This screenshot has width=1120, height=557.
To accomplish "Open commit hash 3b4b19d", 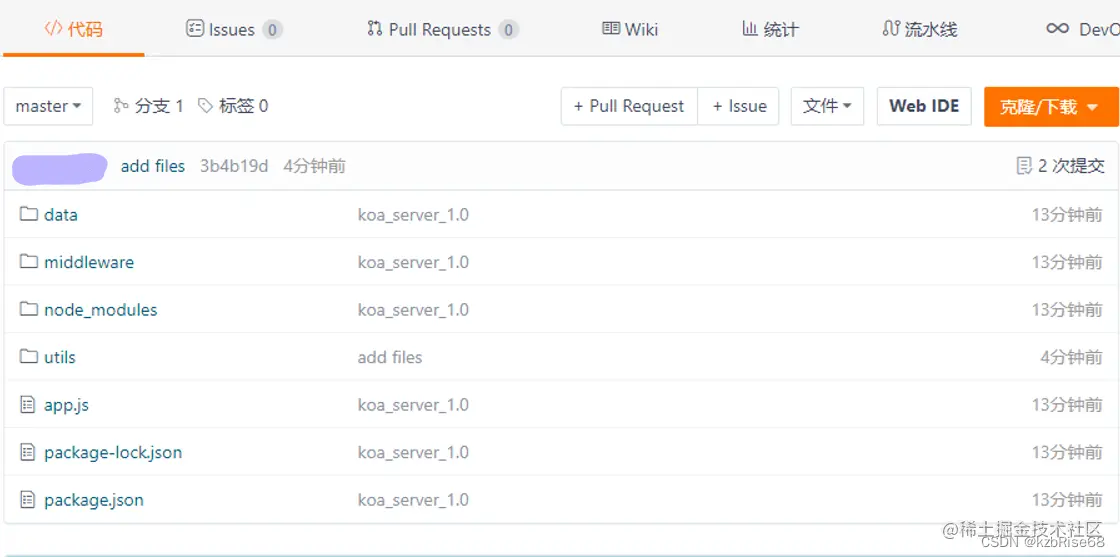I will tap(234, 166).
